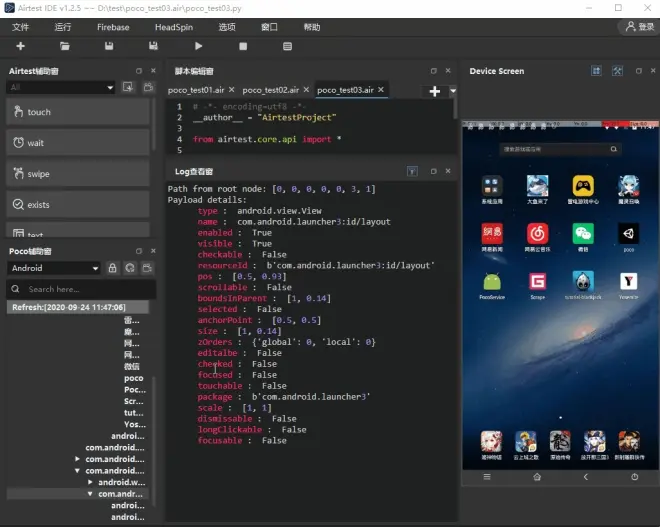
Task: Open the editor tab list dropdown arrow
Action: point(453,91)
